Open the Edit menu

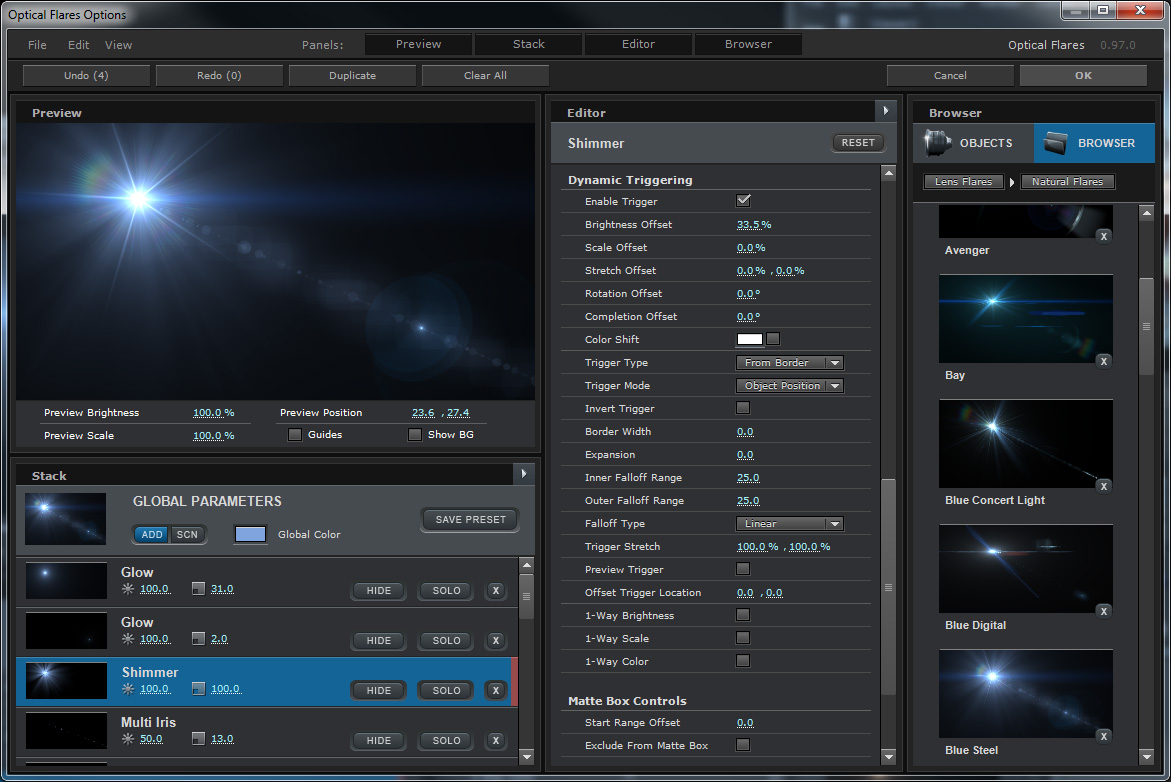click(78, 45)
